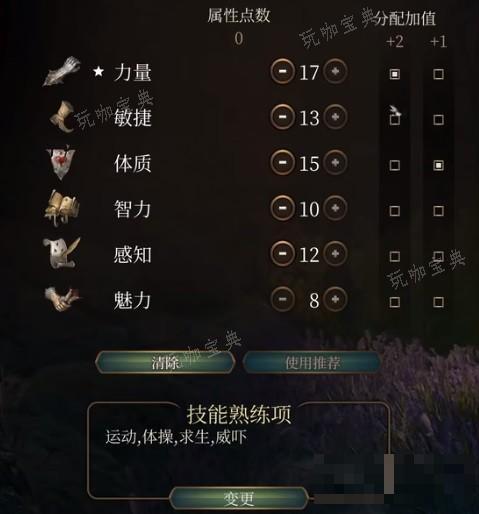479x514 pixels.
Task: Decrease 敏捷 with the minus button
Action: 283,117
